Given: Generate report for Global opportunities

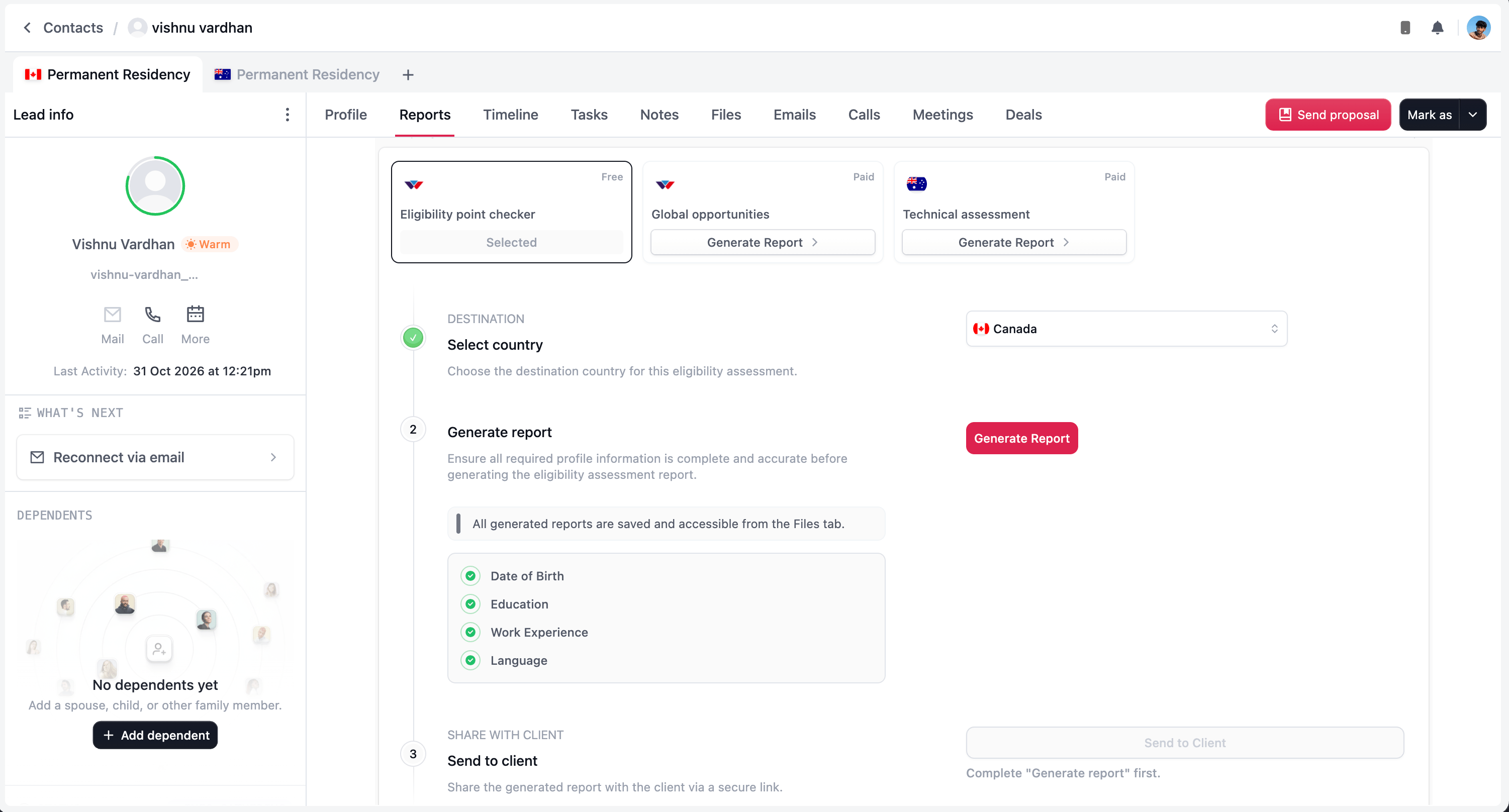Looking at the screenshot, I should 763,242.
